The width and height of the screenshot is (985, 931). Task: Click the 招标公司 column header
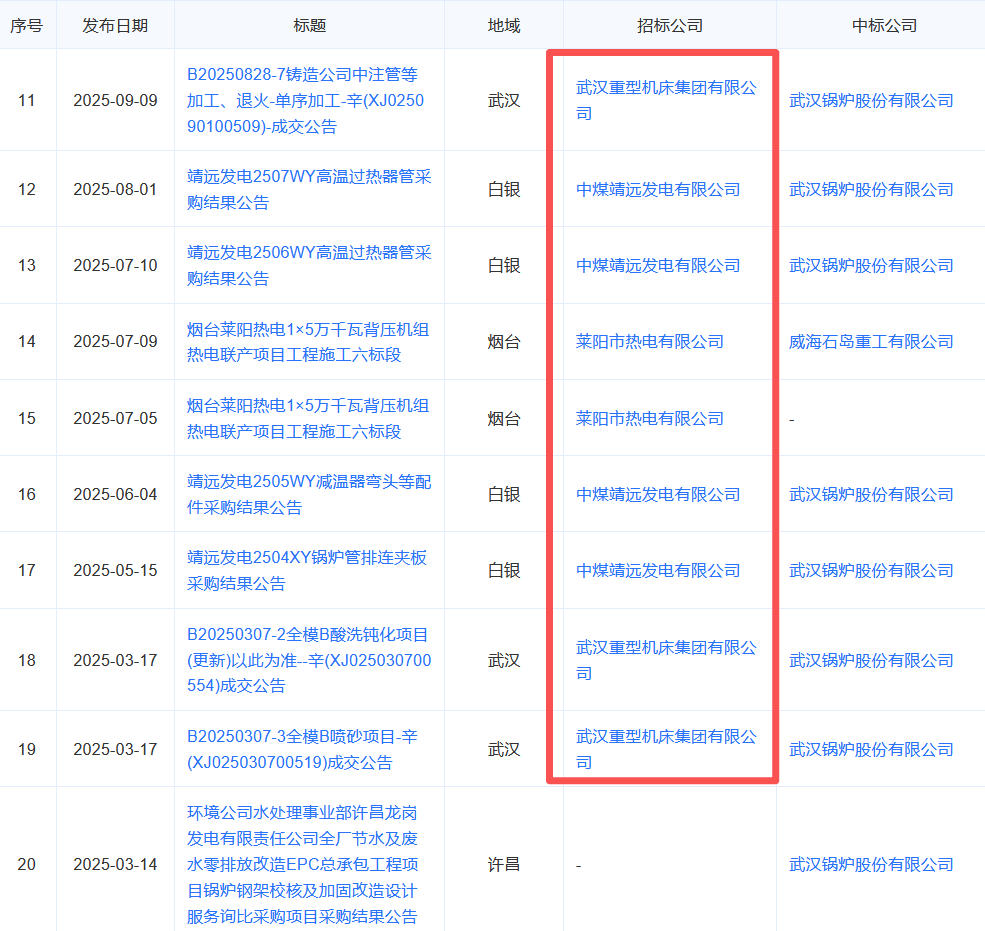[670, 25]
